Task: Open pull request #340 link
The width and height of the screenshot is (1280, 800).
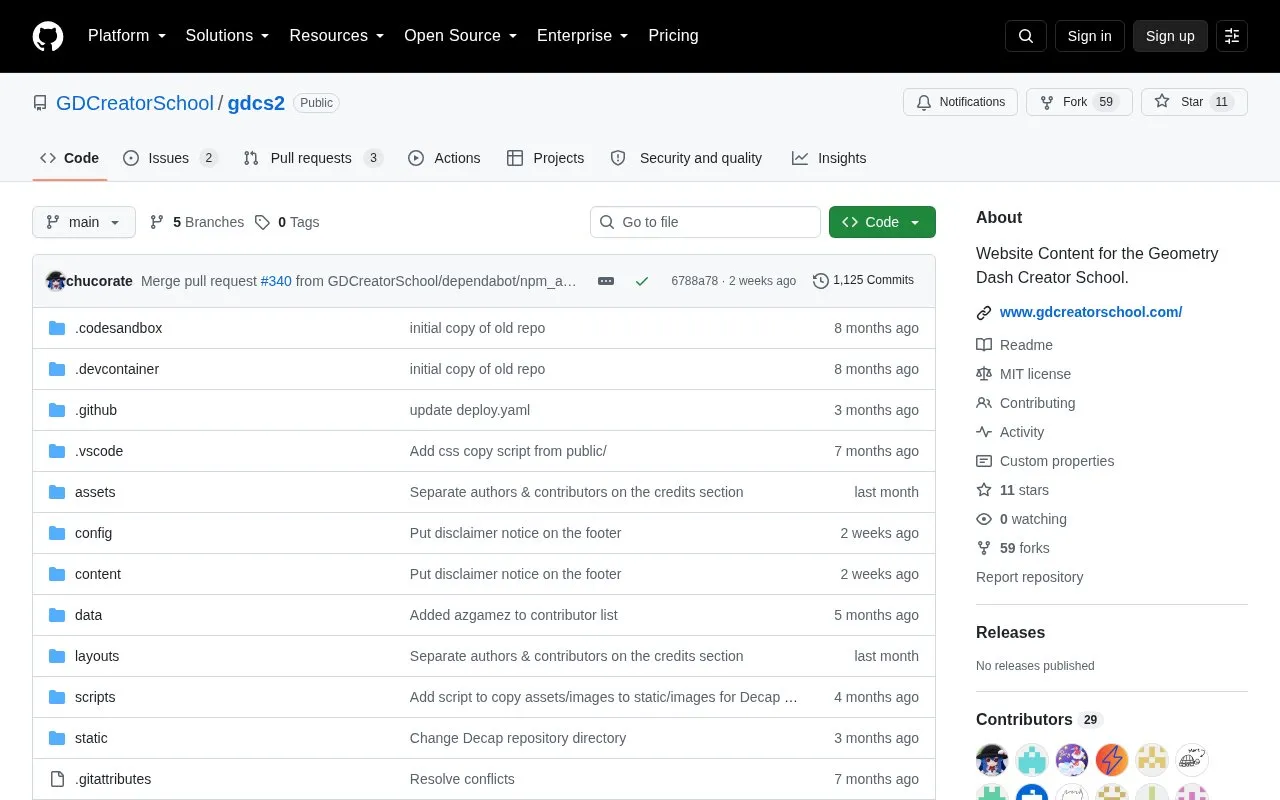Action: click(x=276, y=281)
